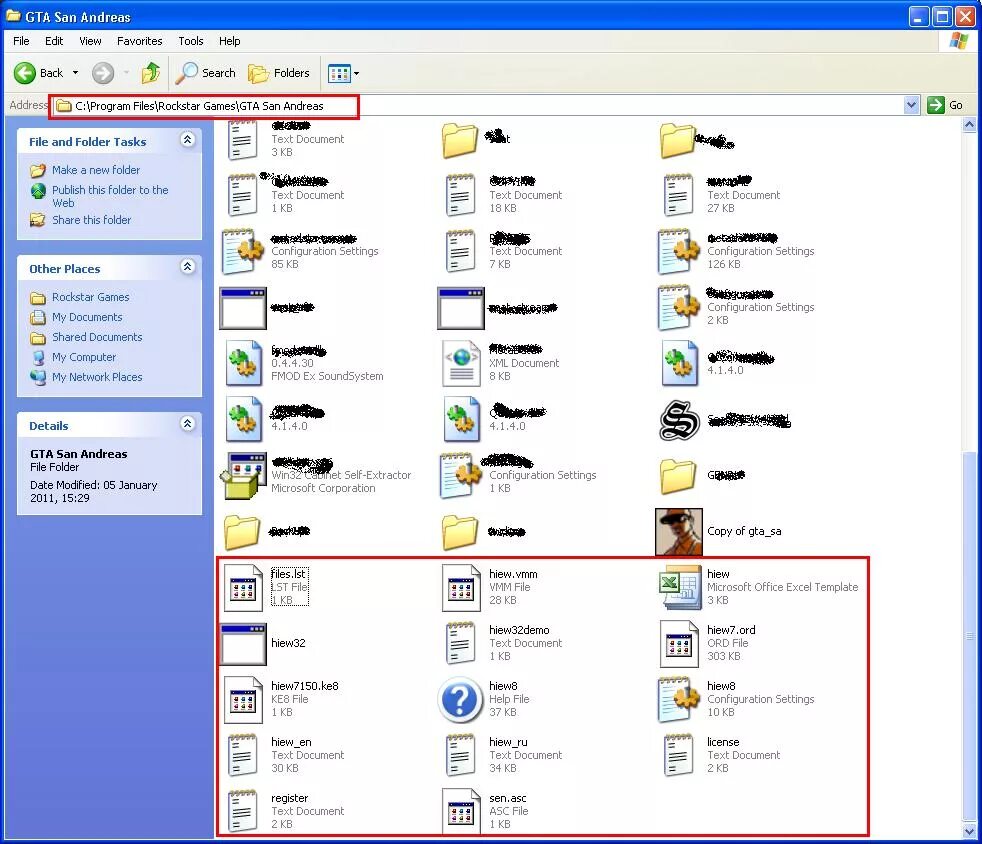The height and width of the screenshot is (844, 982).
Task: Go up one folder level
Action: point(150,73)
